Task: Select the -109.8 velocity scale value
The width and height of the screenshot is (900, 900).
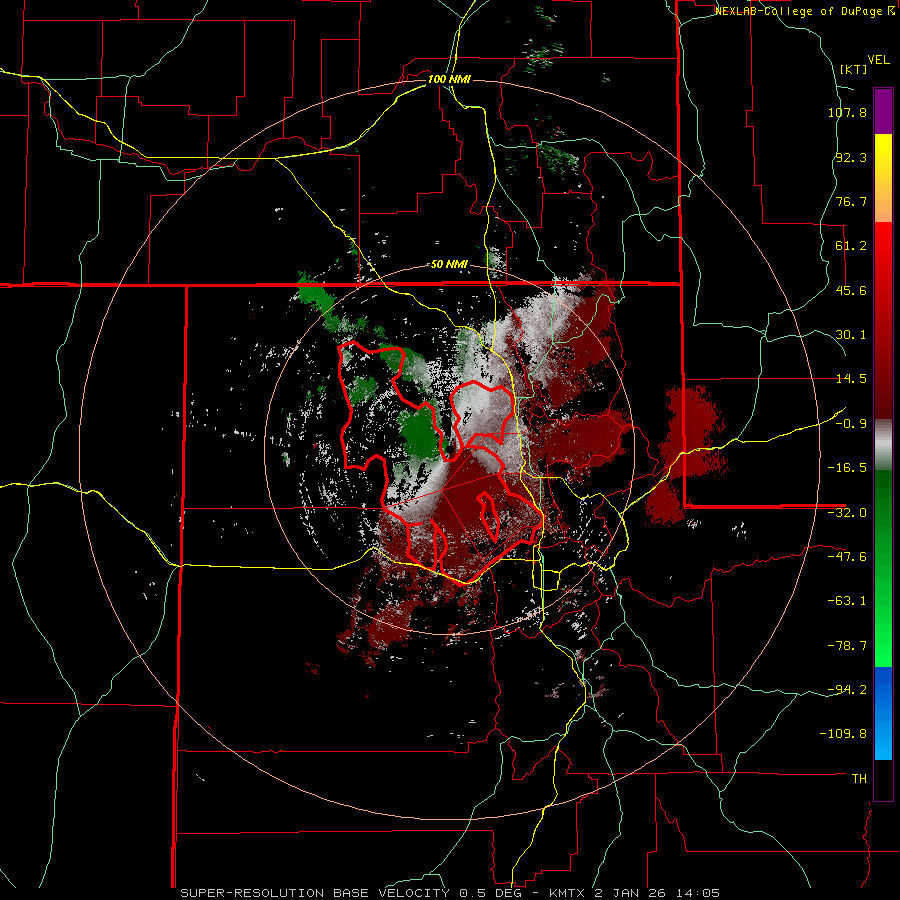Action: 843,734
